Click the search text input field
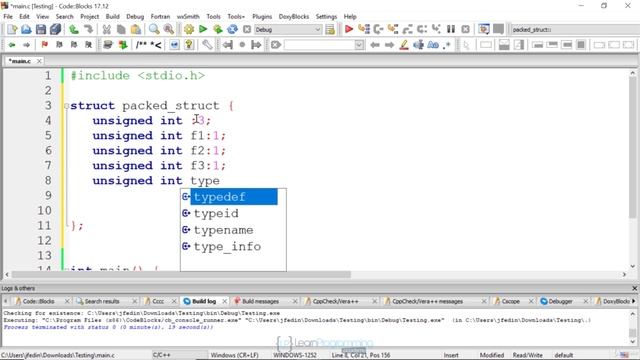Screen dimensions: 640x360 (319, 45)
